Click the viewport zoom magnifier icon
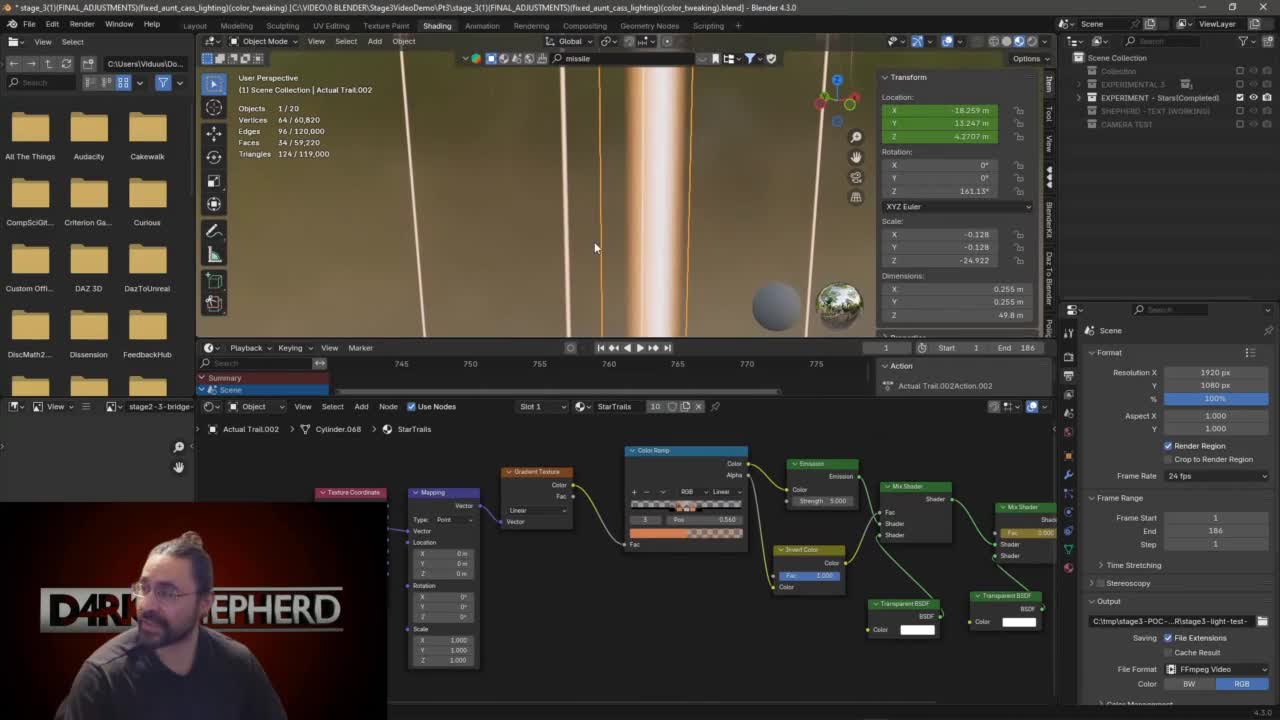 [856, 137]
